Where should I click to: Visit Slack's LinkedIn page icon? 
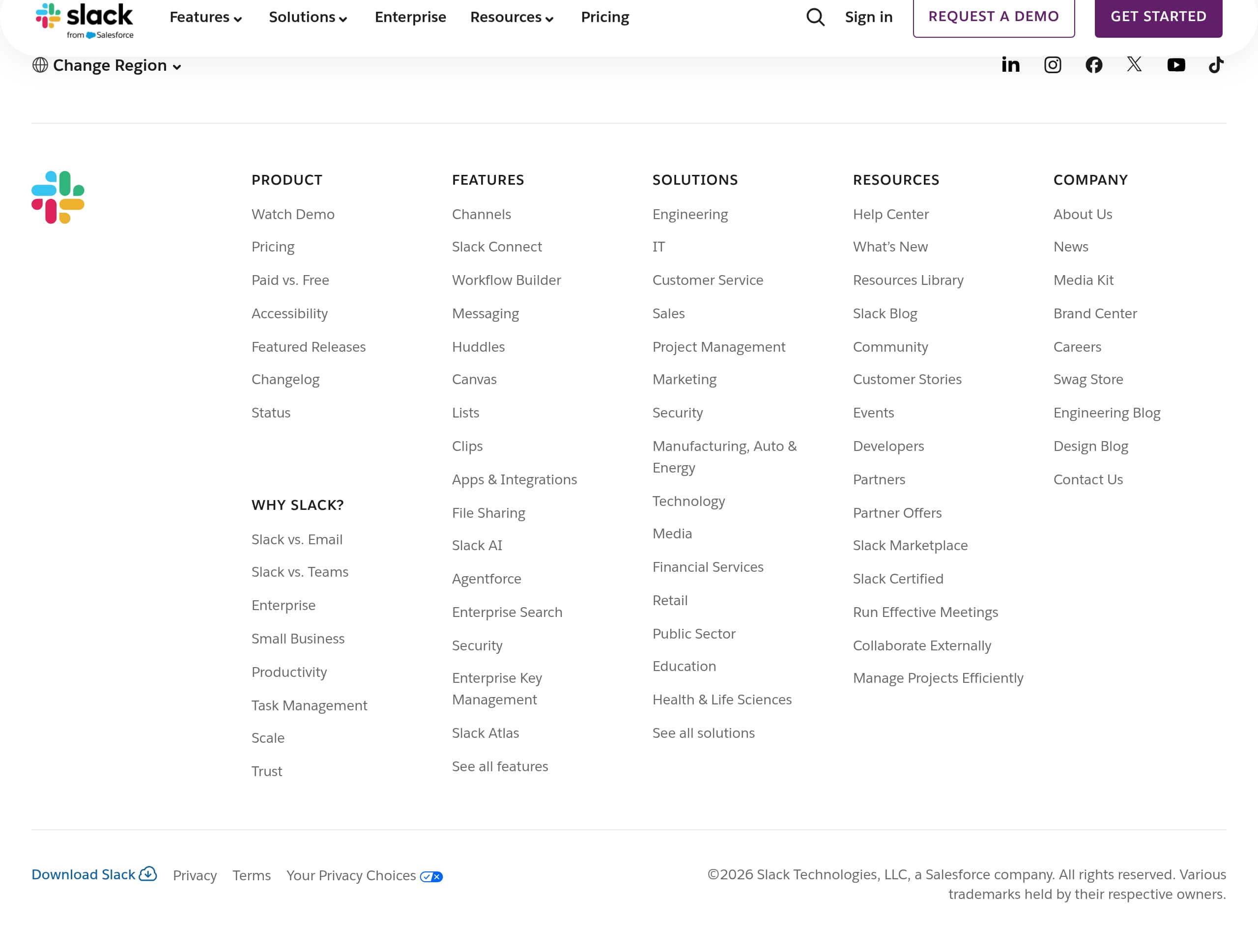[x=1011, y=65]
